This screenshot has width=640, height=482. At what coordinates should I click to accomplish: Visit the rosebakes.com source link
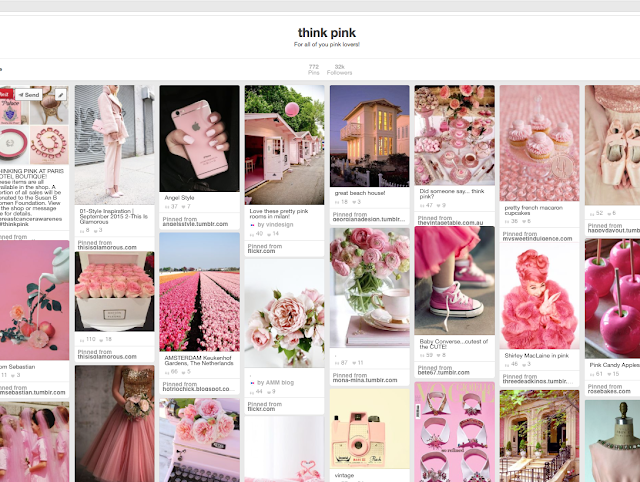[609, 391]
